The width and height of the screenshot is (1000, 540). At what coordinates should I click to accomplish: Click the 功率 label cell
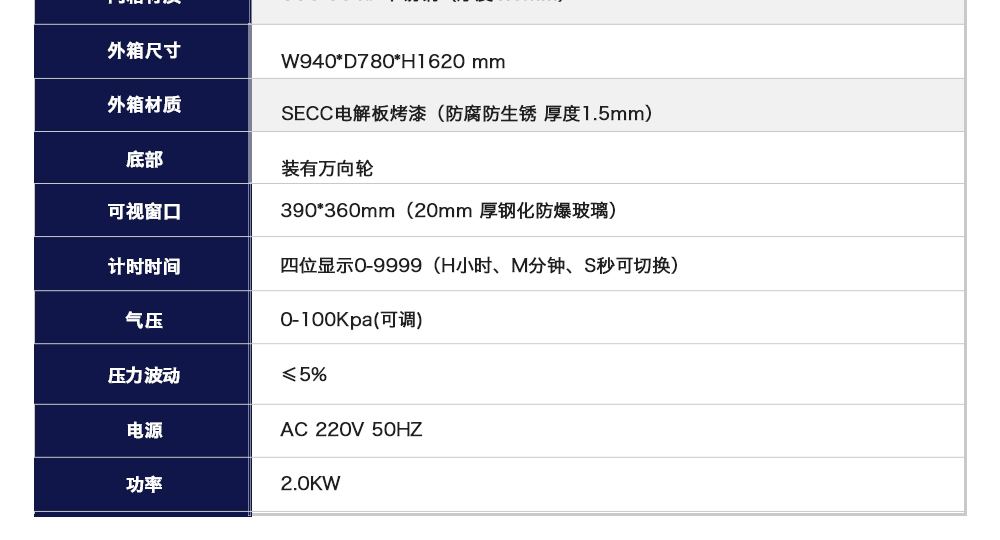[143, 484]
